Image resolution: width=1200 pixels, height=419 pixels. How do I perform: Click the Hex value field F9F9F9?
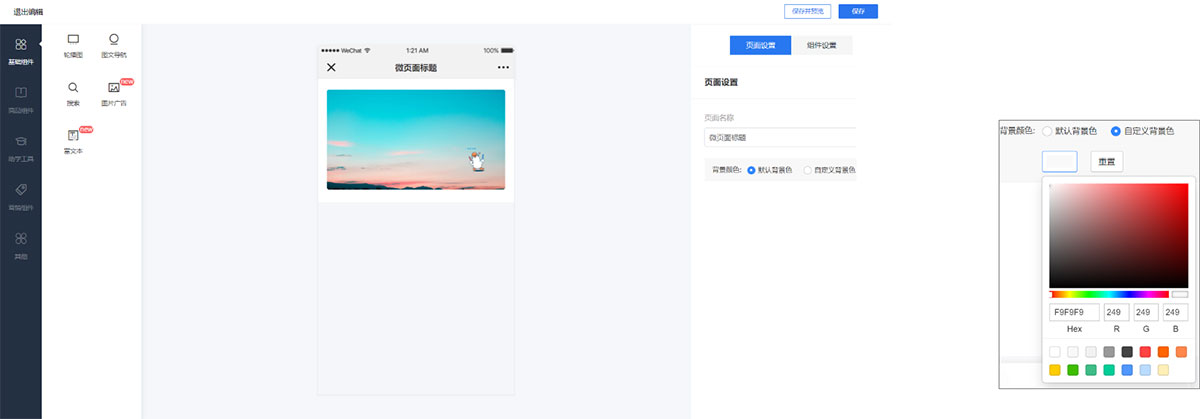tap(1074, 313)
